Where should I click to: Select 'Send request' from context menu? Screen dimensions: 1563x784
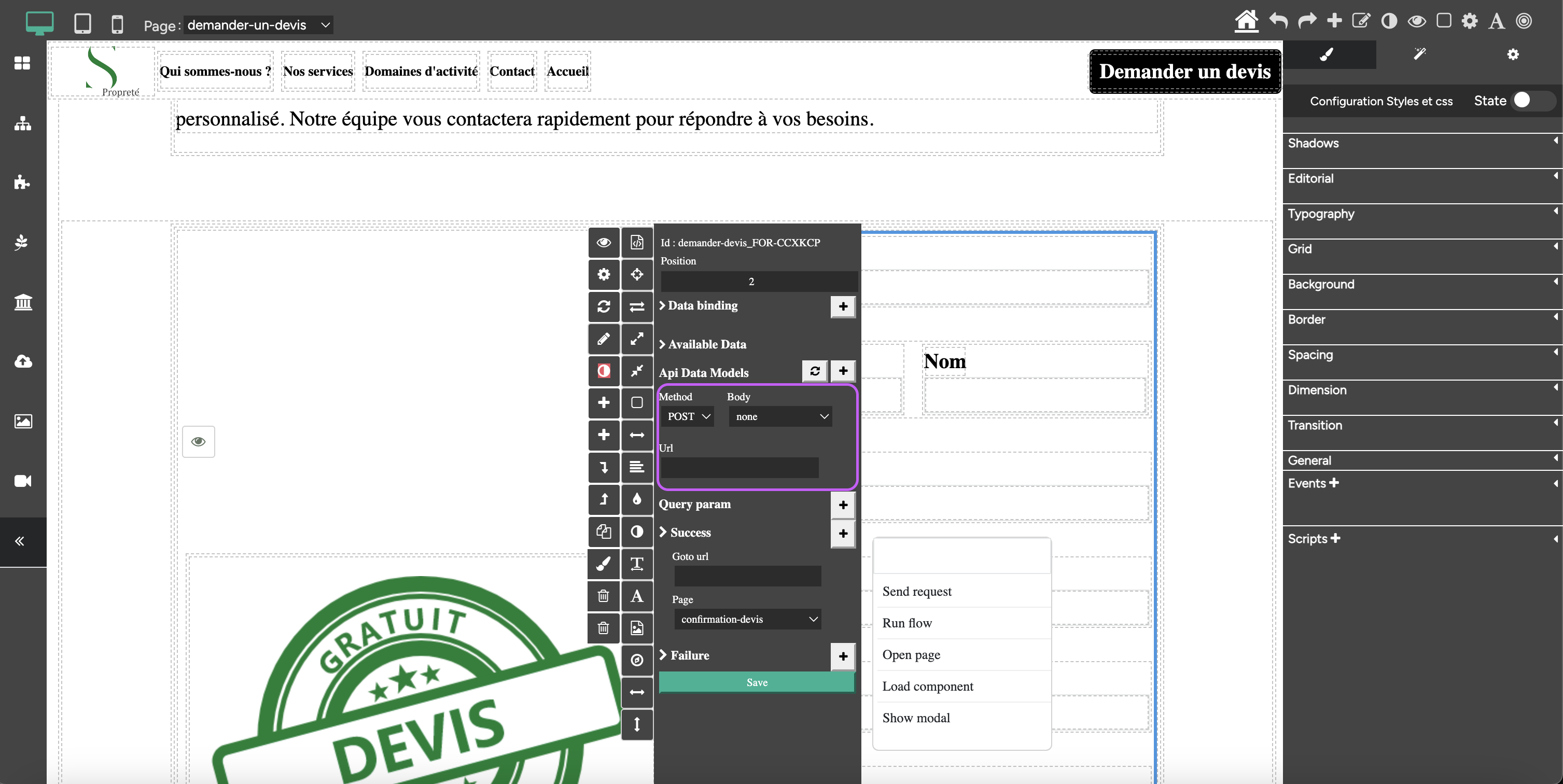pyautogui.click(x=917, y=591)
